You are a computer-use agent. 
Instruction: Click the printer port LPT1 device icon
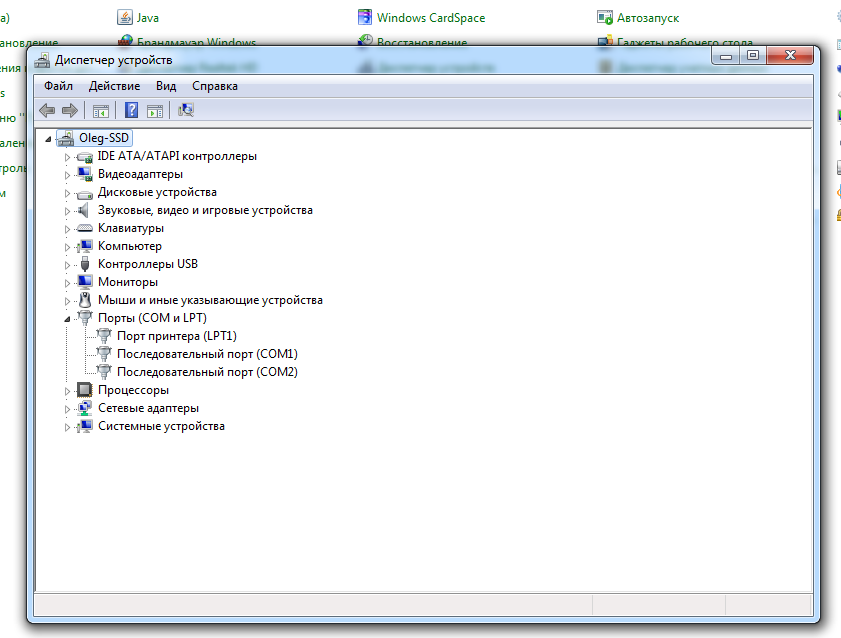click(104, 336)
